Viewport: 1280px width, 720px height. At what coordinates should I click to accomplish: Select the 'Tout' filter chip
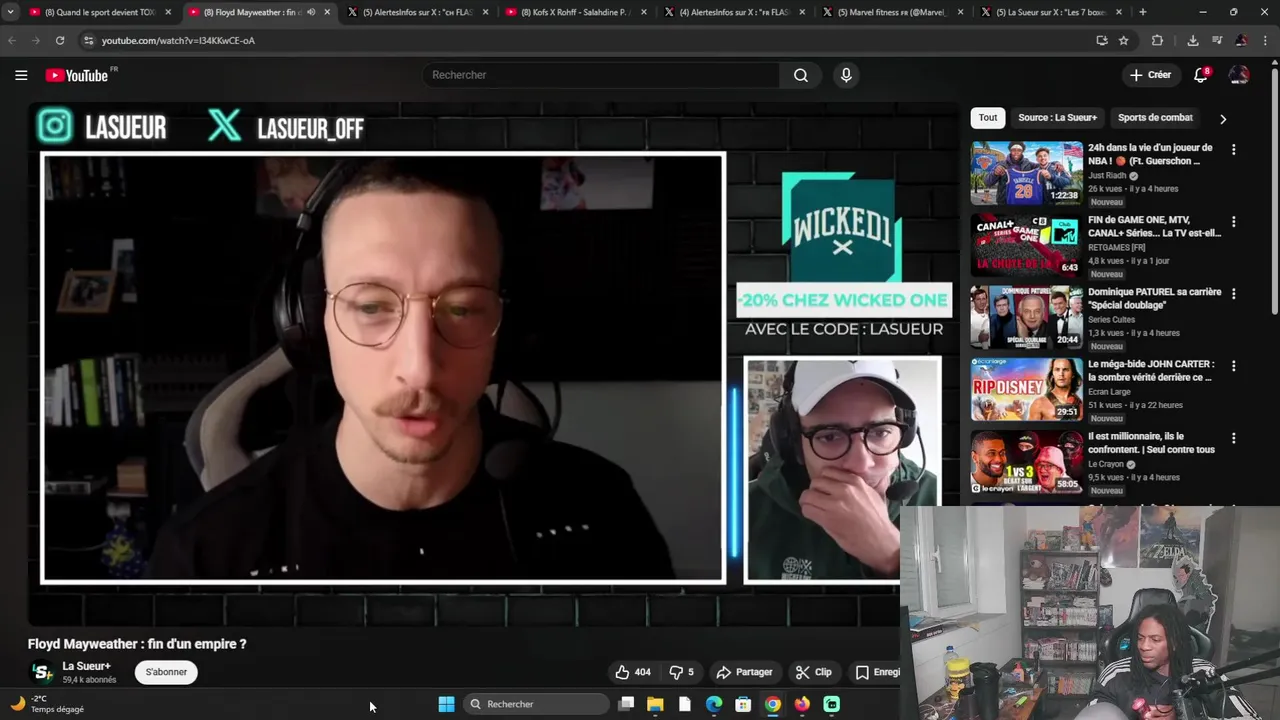[x=988, y=118]
